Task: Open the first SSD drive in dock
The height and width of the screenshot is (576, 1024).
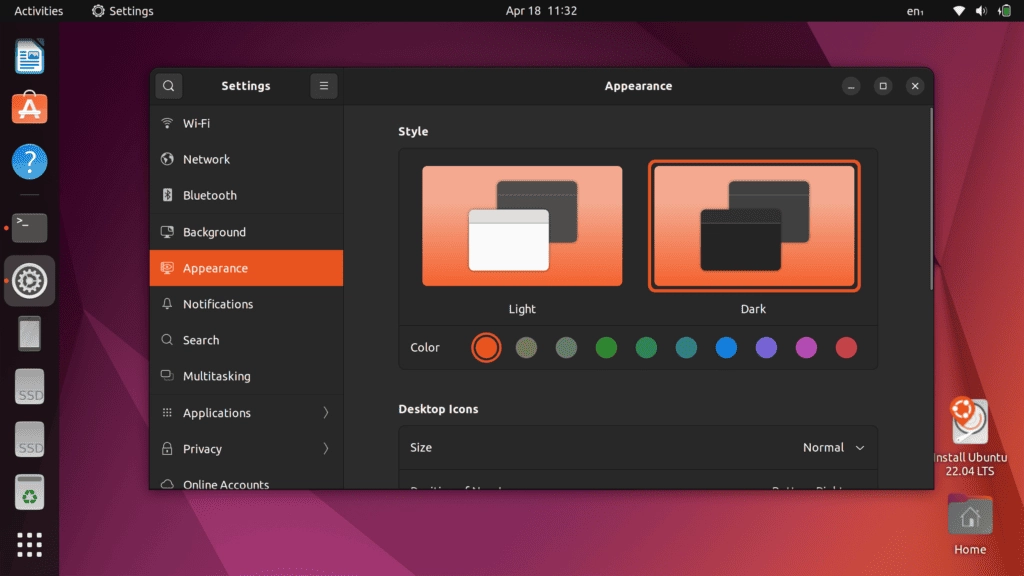Action: click(x=29, y=387)
